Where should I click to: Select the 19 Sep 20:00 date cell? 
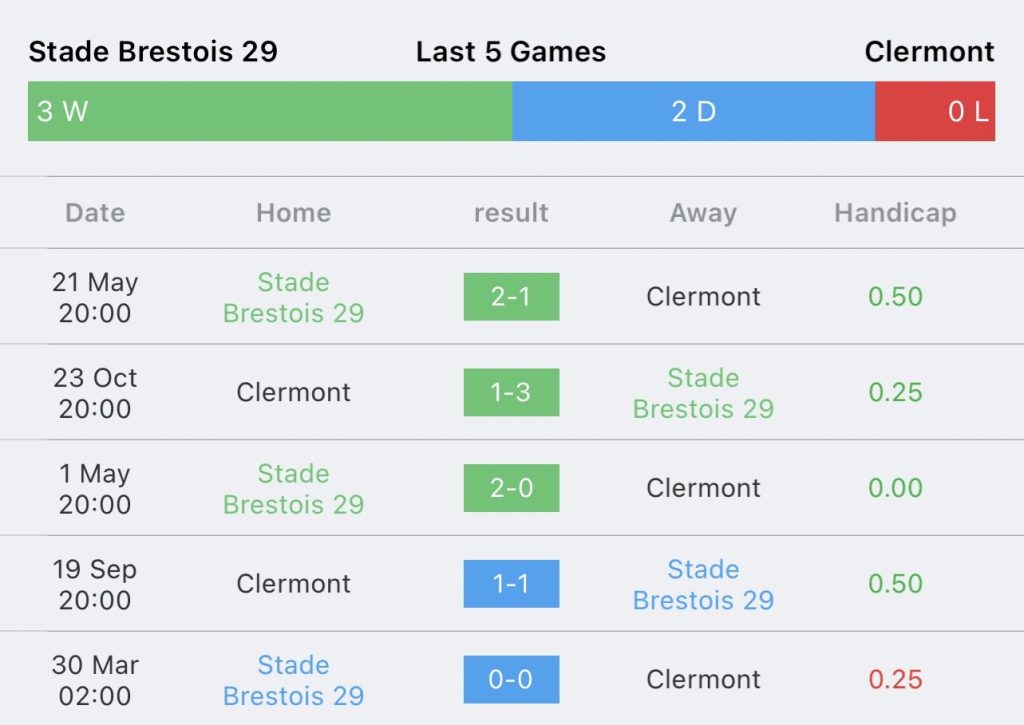(x=95, y=585)
